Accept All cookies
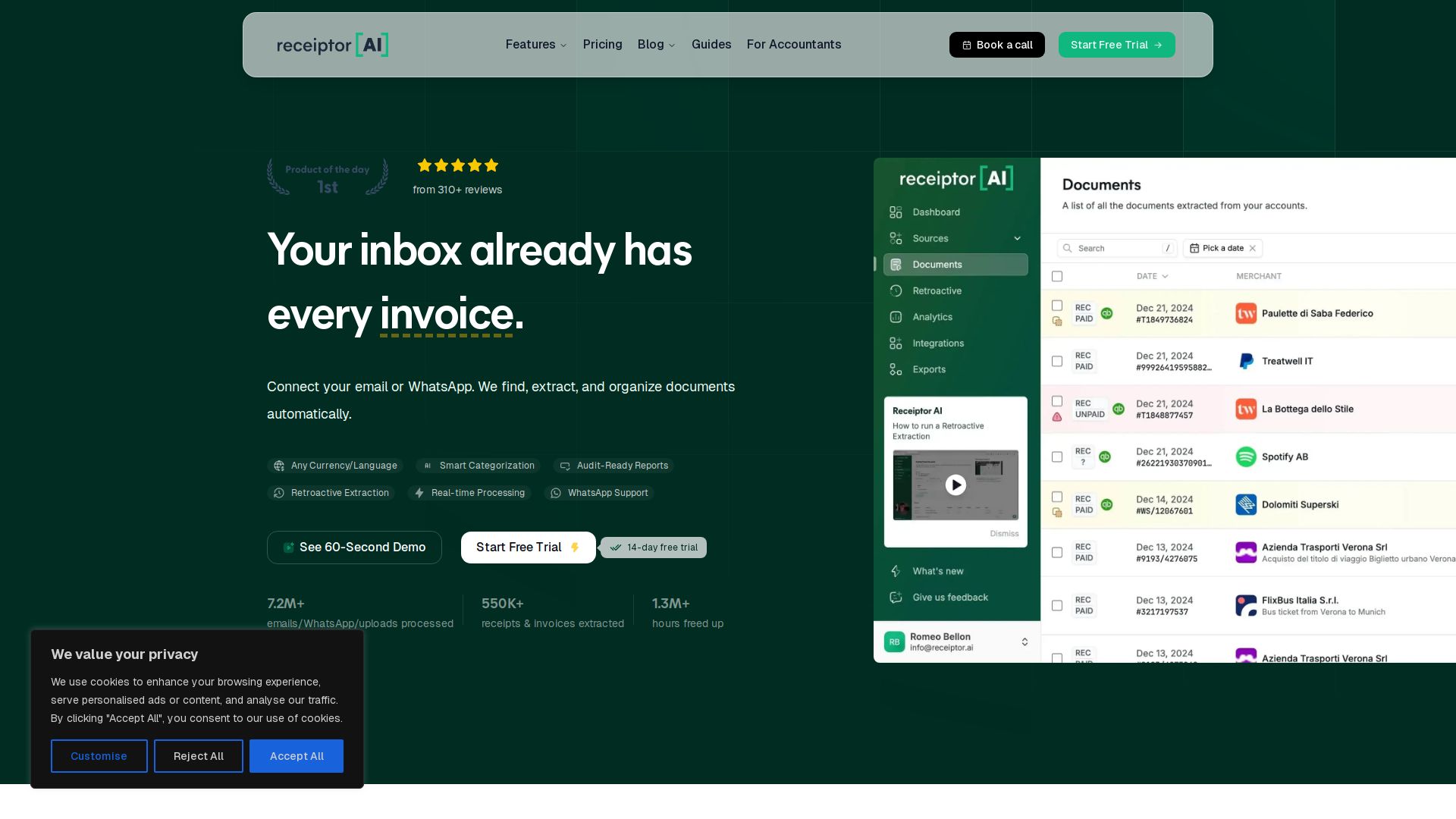1456x819 pixels. (x=297, y=756)
